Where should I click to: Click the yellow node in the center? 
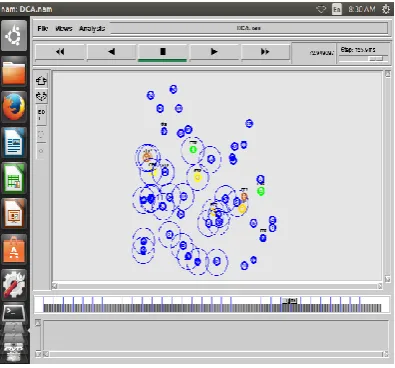coord(198,177)
